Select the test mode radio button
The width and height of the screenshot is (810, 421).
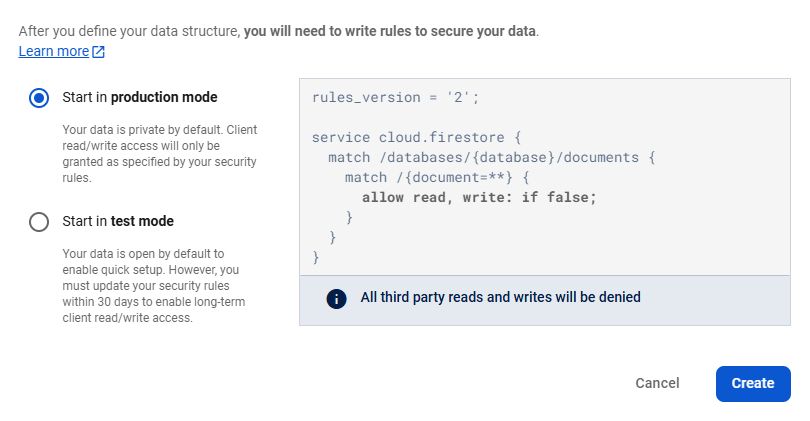[39, 221]
